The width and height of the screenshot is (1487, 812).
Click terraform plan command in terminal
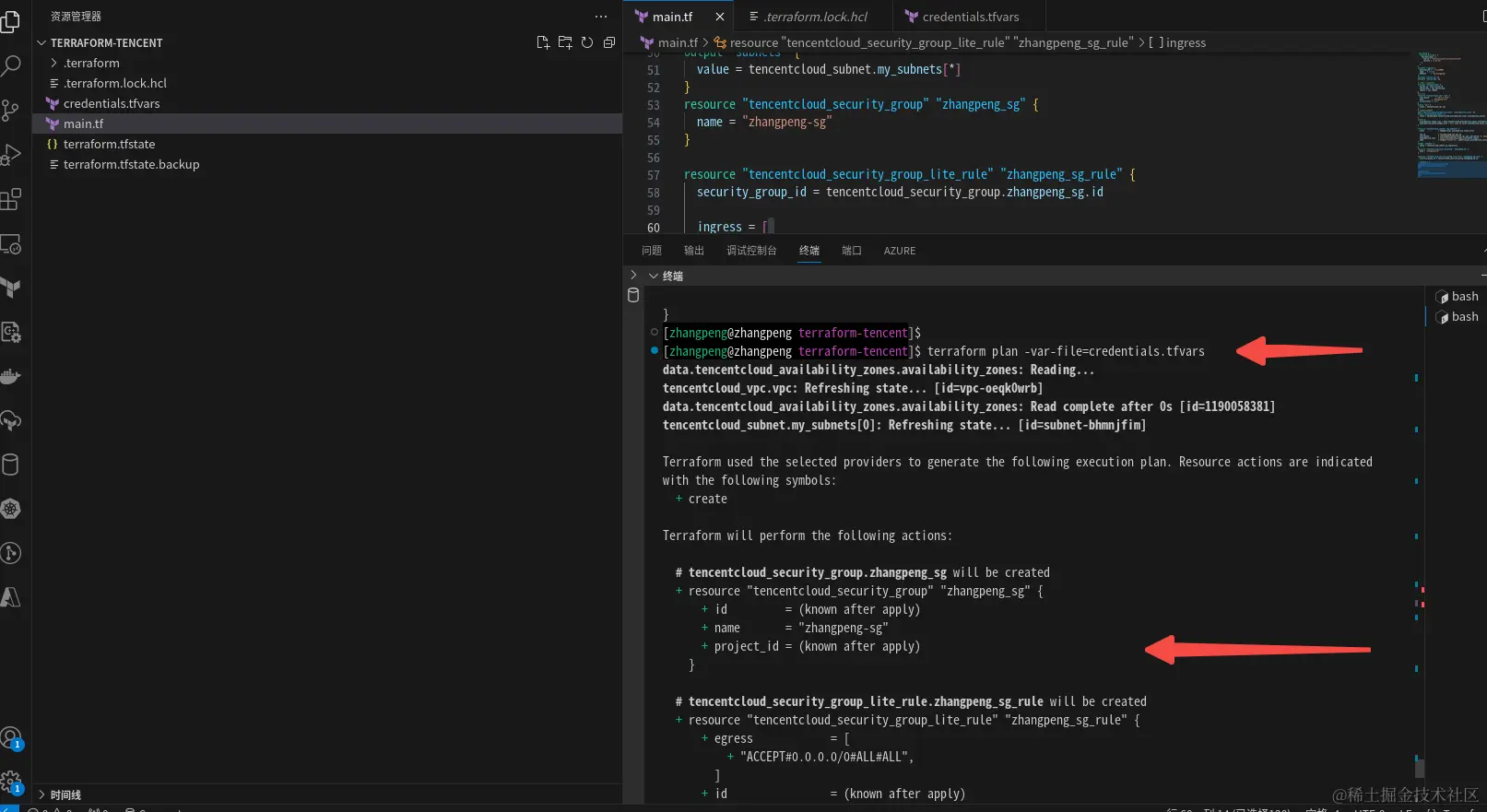tap(1066, 351)
